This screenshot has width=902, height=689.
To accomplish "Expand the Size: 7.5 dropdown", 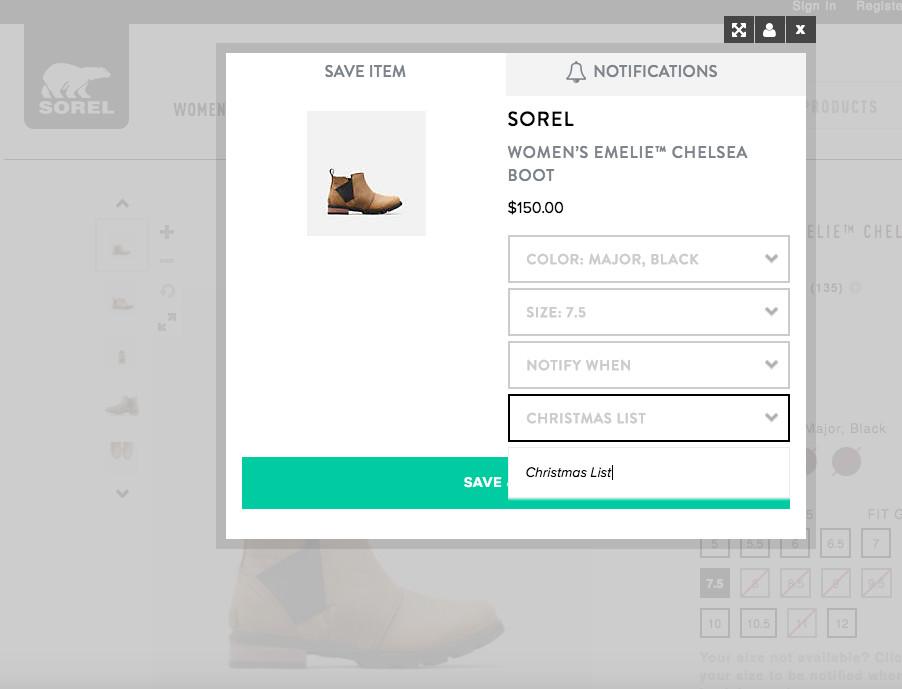I will (648, 312).
